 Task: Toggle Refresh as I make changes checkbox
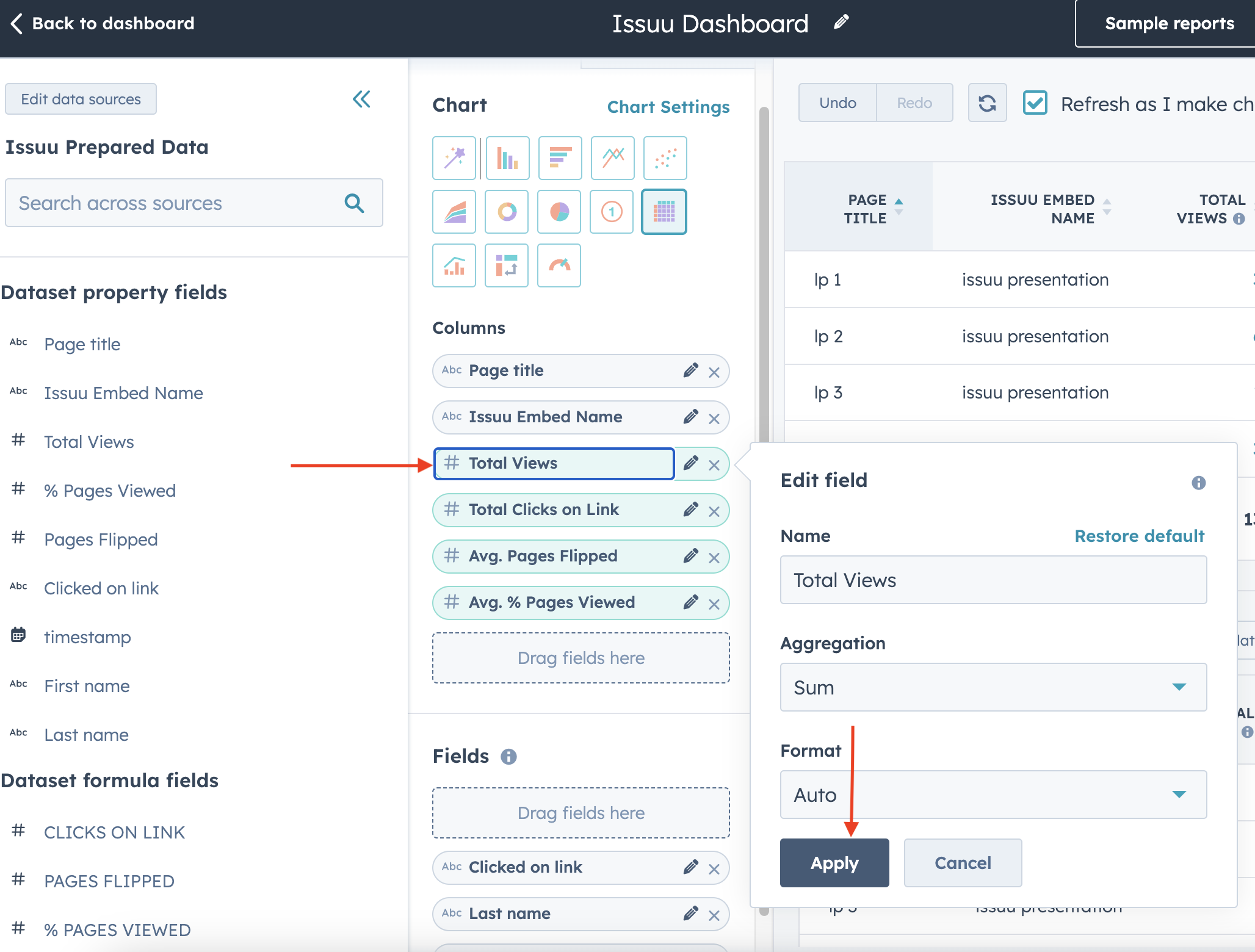pos(1035,103)
